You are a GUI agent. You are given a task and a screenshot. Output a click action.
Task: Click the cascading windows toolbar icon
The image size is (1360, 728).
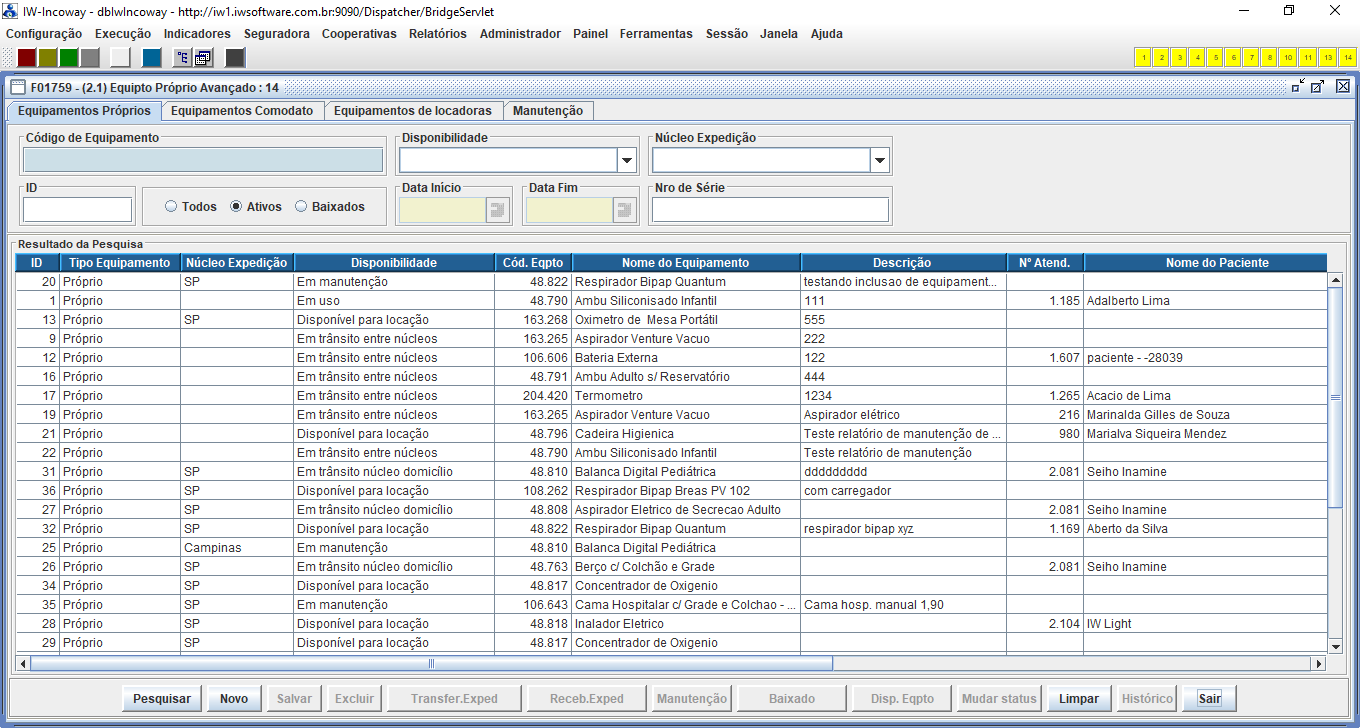click(203, 57)
